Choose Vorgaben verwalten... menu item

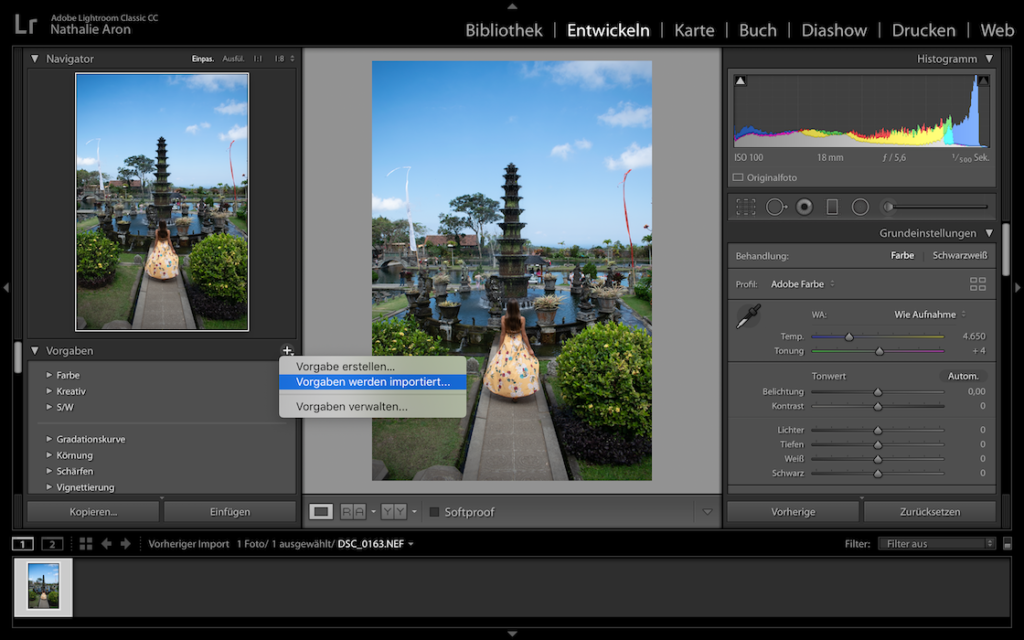(372, 406)
